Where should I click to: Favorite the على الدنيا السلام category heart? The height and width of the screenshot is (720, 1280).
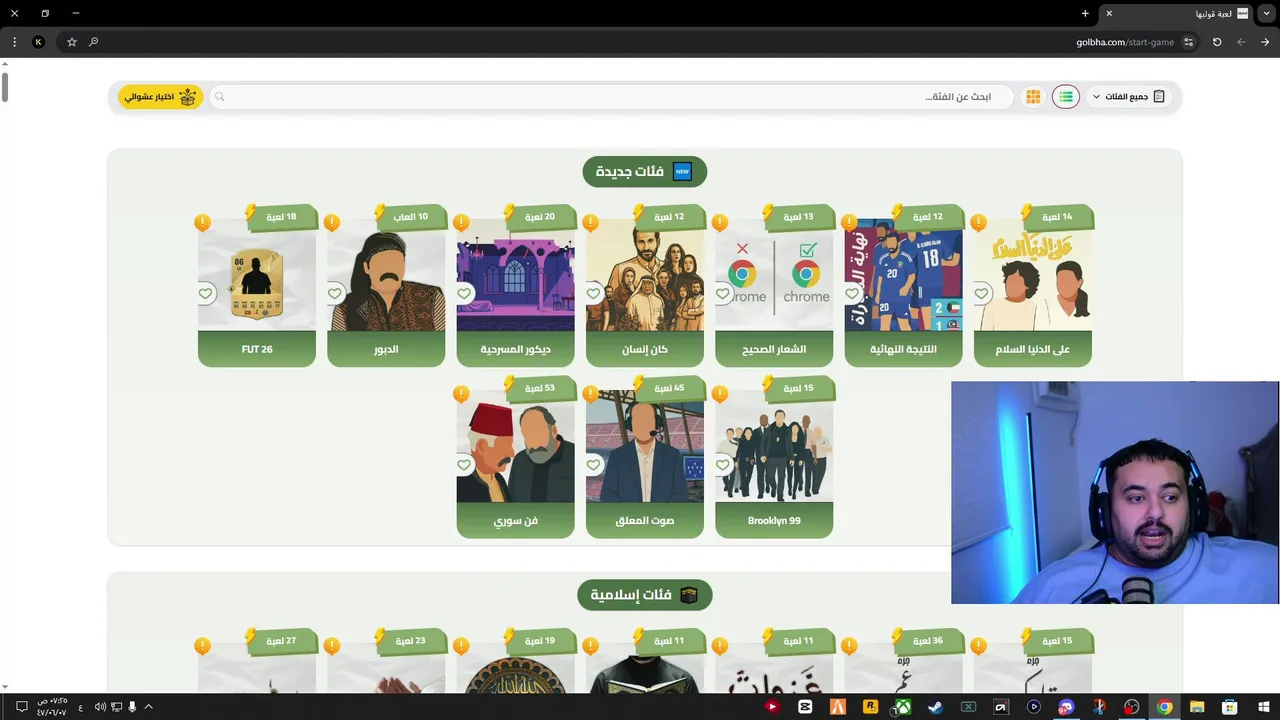tap(981, 293)
